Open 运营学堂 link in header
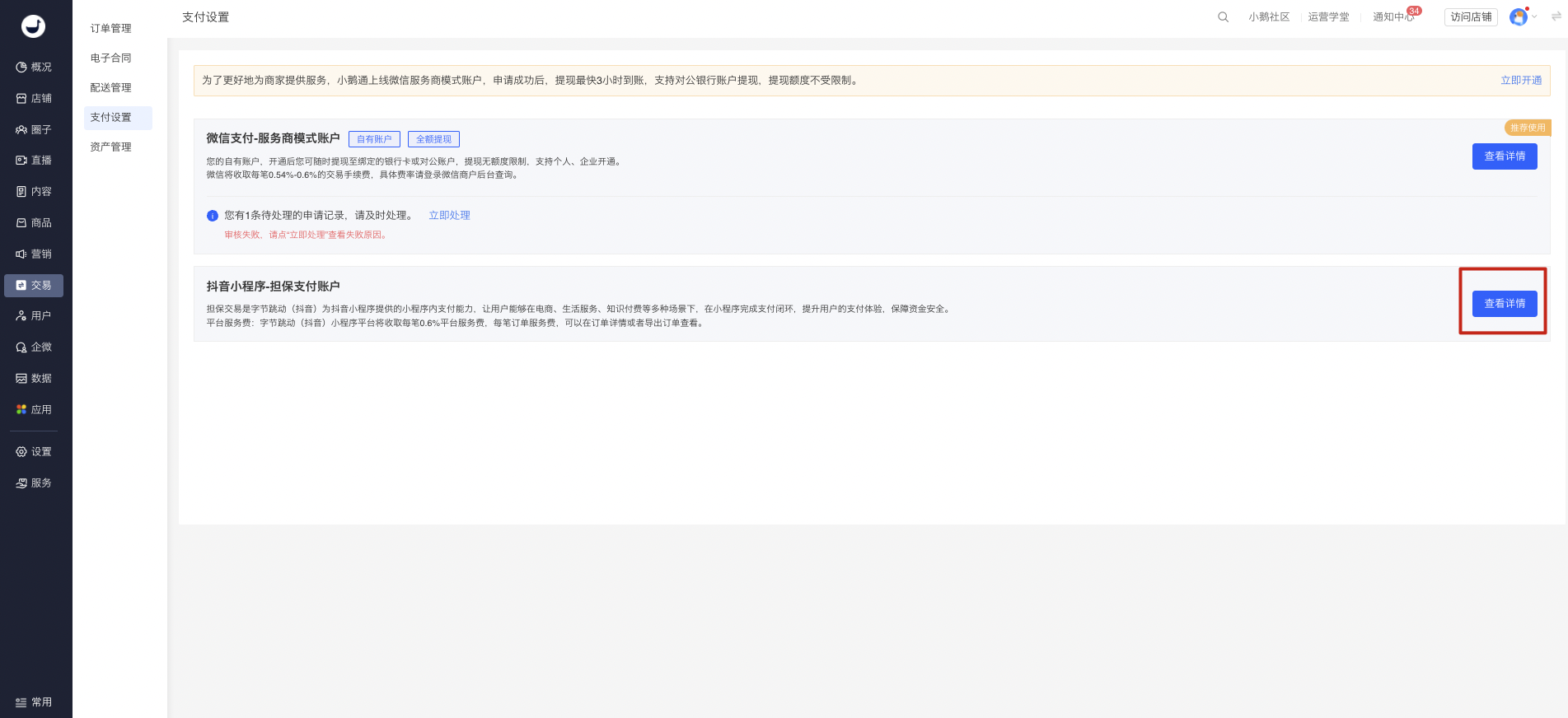This screenshot has height=718, width=1568. 1328,17
